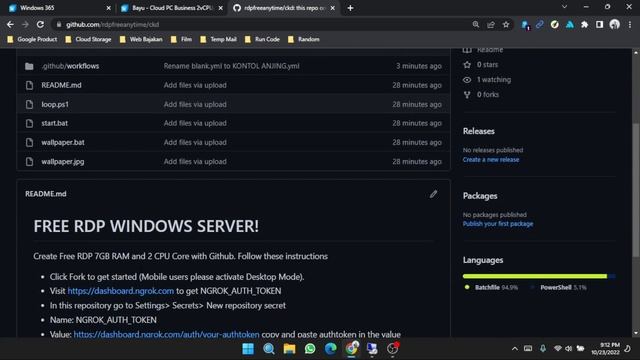Visit the dashboard.ngrok.com link
The width and height of the screenshot is (640, 360).
click(120, 291)
